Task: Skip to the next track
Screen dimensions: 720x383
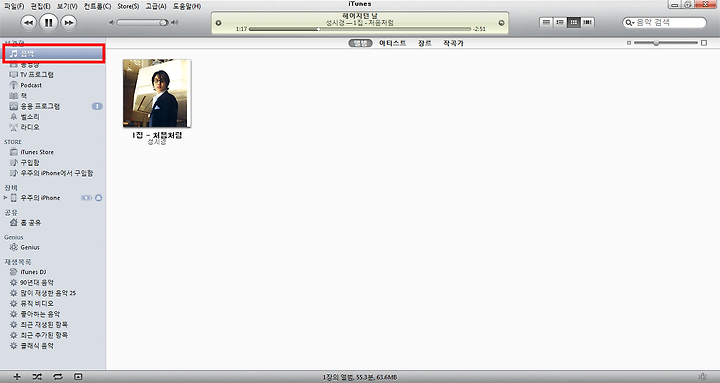Action: [68, 23]
